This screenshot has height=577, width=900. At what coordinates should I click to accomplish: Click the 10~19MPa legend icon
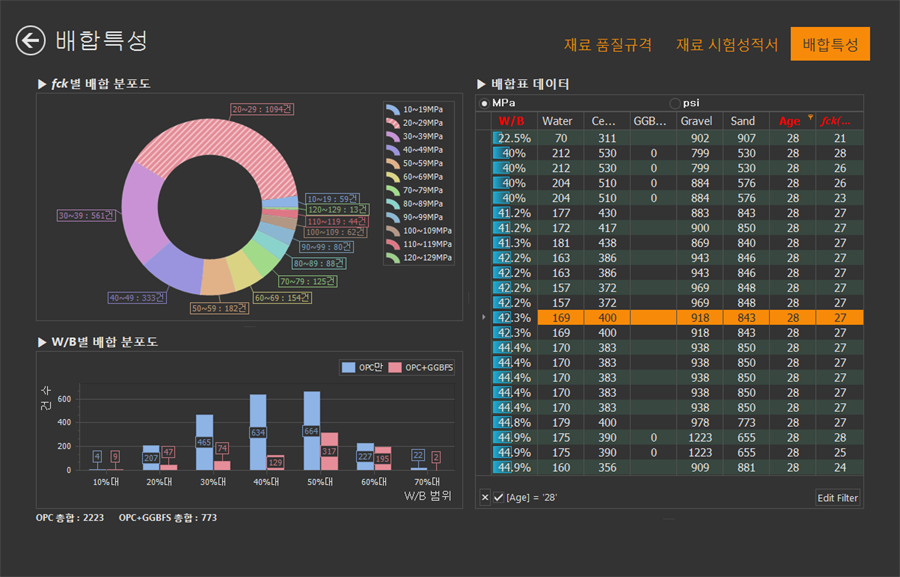[393, 109]
